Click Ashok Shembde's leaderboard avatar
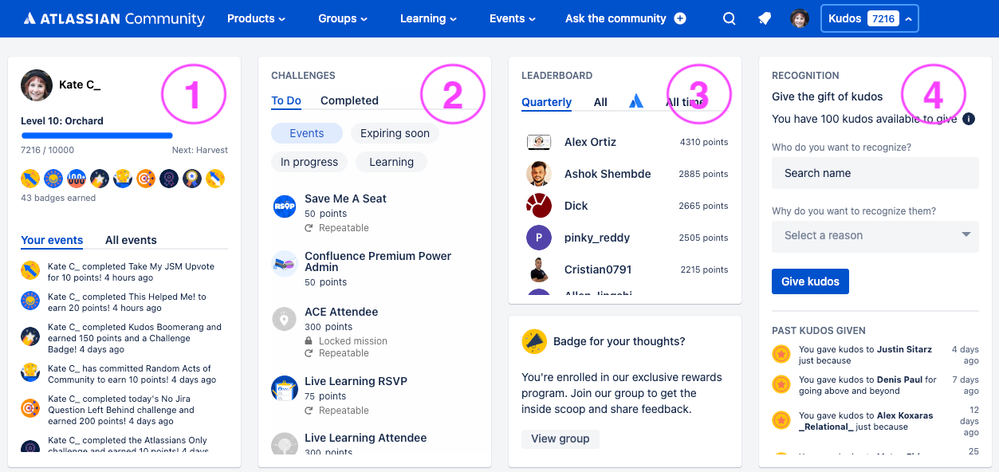Screen dimensions: 999x472 click(x=539, y=173)
